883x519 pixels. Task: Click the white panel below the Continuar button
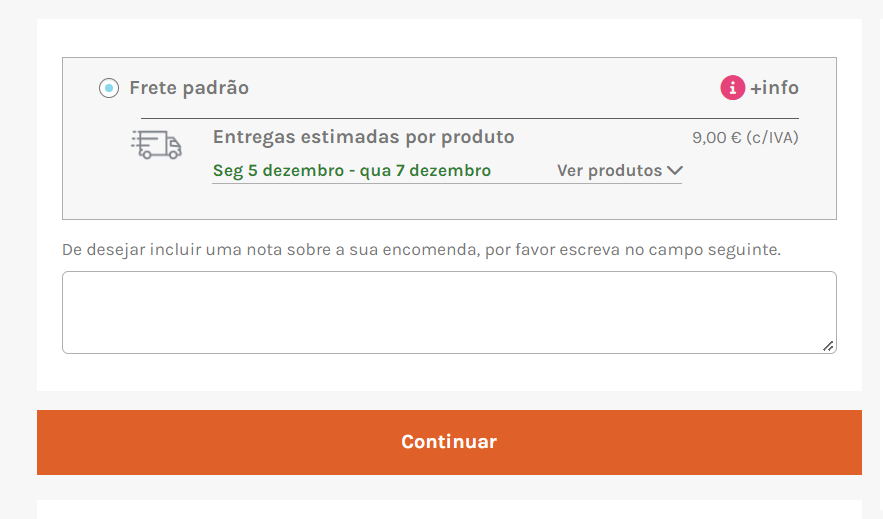(449, 509)
